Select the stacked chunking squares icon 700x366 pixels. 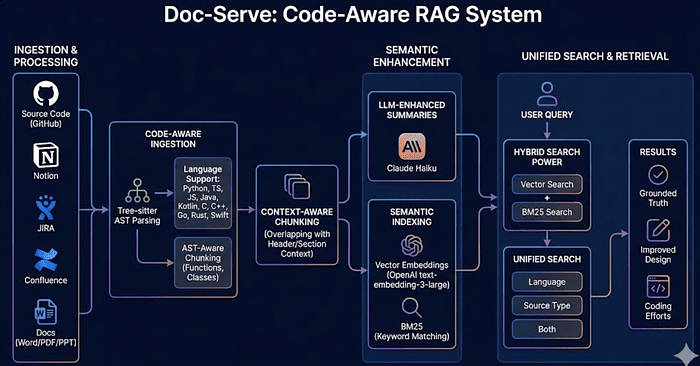pos(297,187)
